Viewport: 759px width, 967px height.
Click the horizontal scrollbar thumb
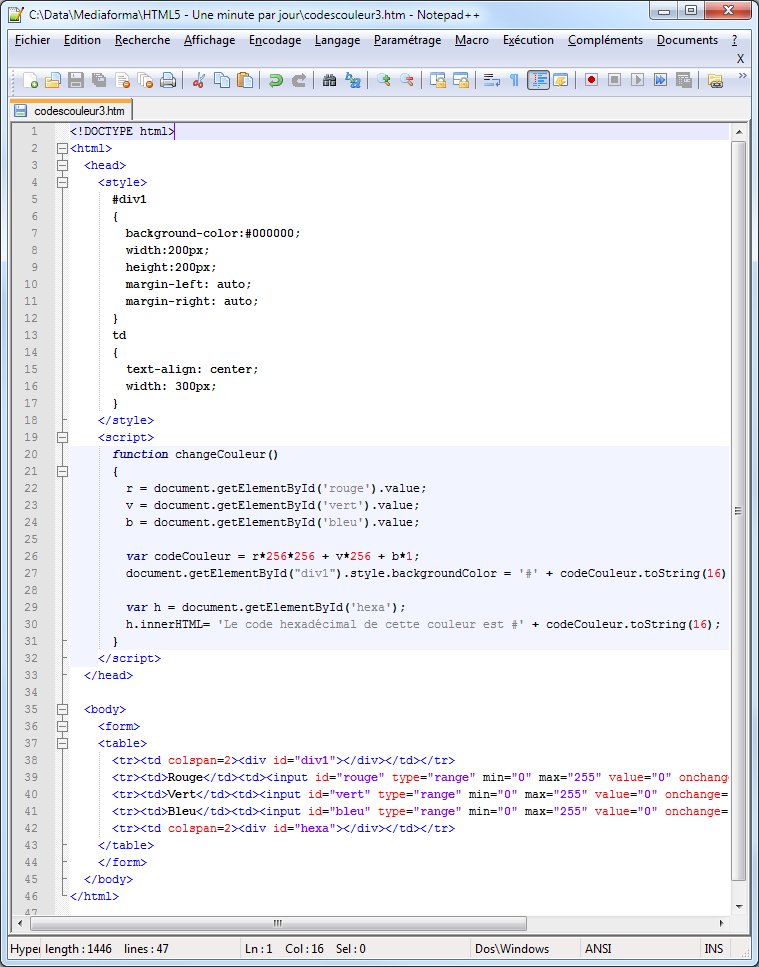point(278,923)
